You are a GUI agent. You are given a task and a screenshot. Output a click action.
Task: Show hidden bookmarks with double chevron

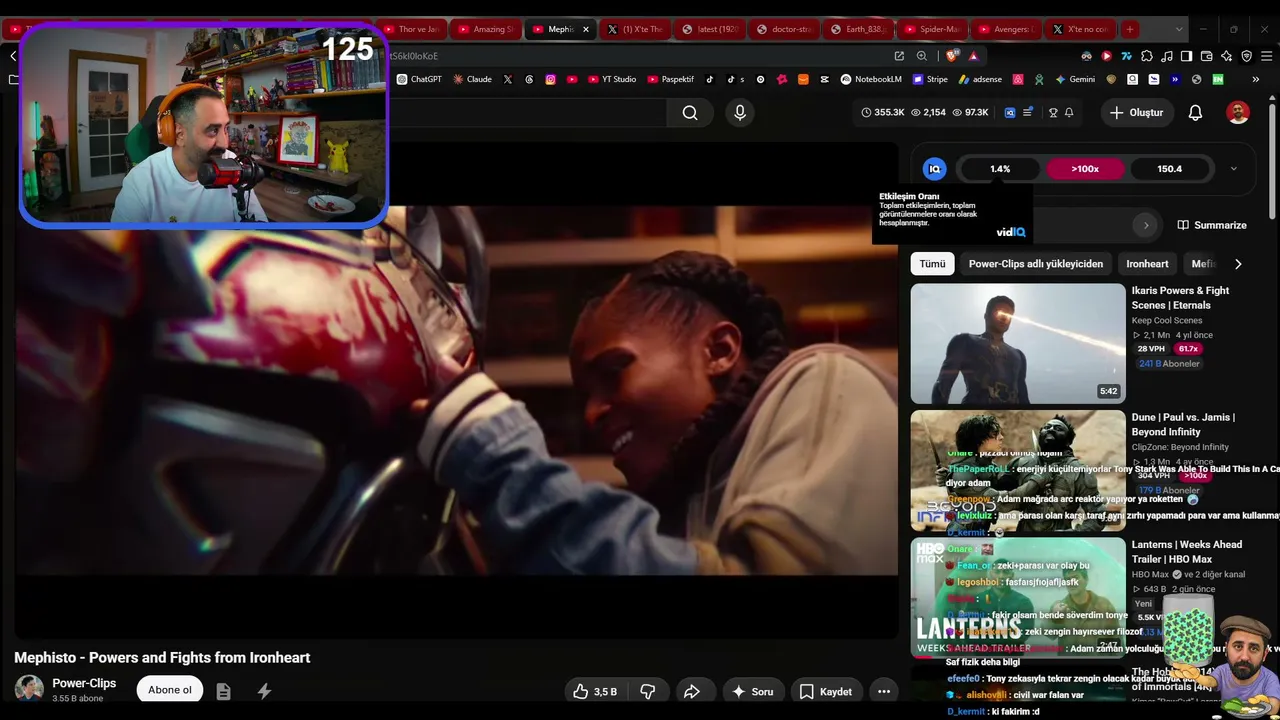[1255, 79]
